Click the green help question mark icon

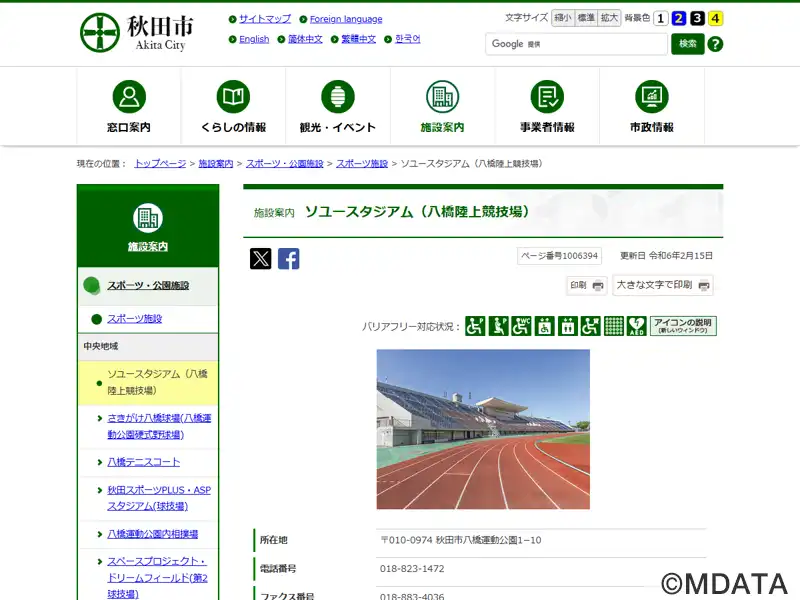(715, 44)
